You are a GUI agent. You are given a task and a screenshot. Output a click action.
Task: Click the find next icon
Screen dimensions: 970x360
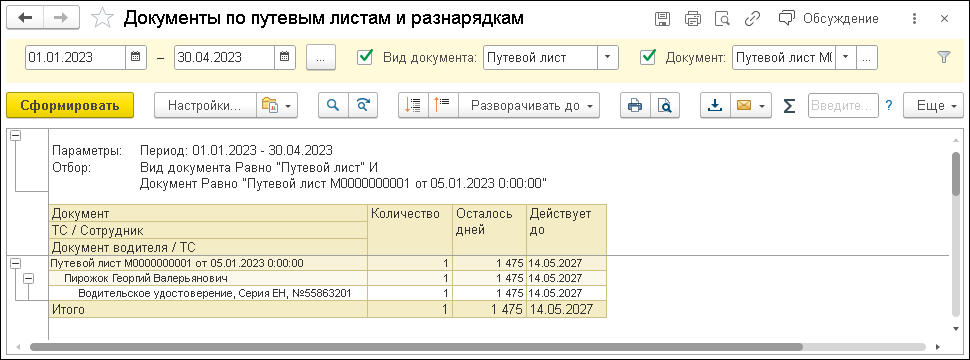point(363,106)
